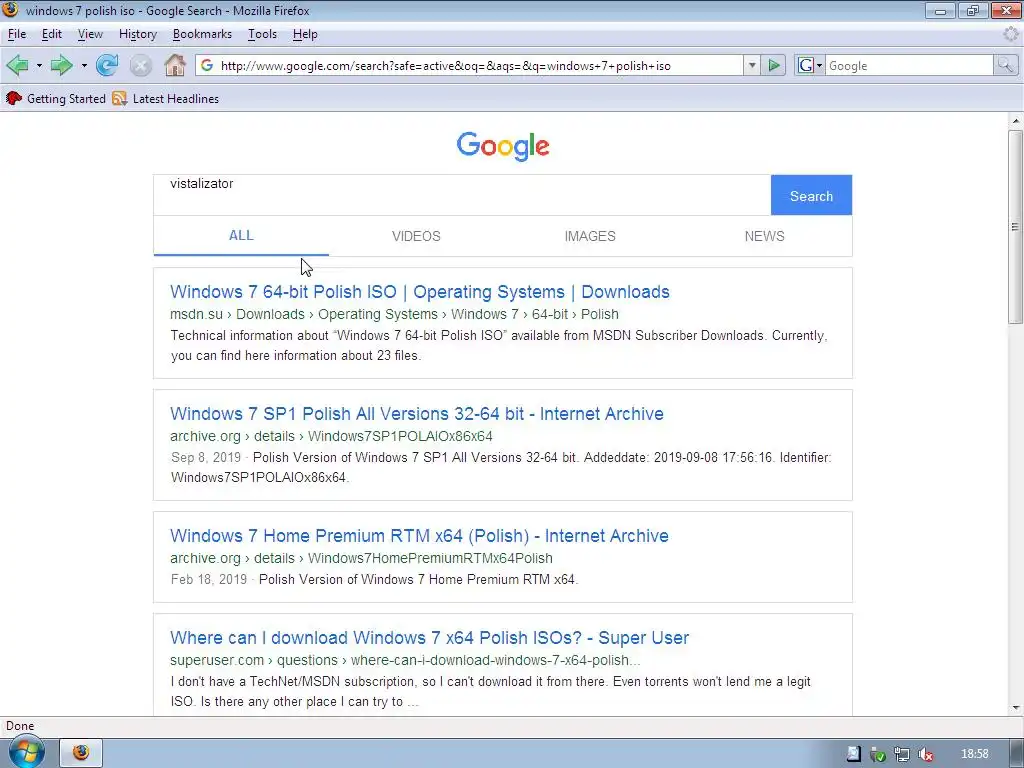Open the File menu

[17, 34]
